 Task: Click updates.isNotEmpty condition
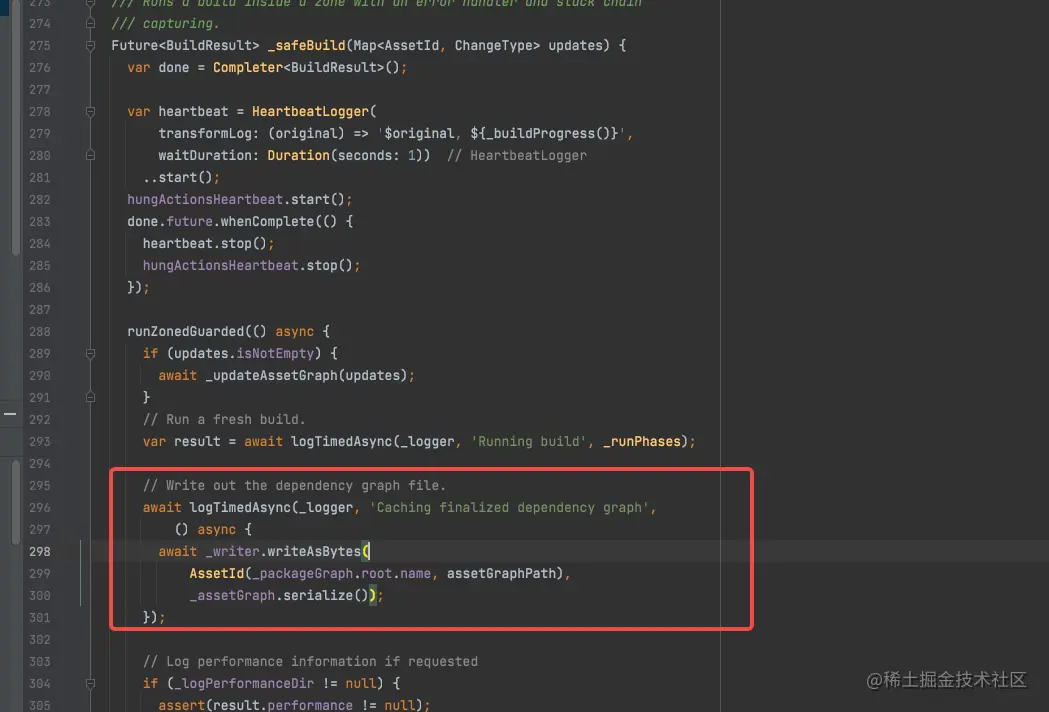click(244, 353)
